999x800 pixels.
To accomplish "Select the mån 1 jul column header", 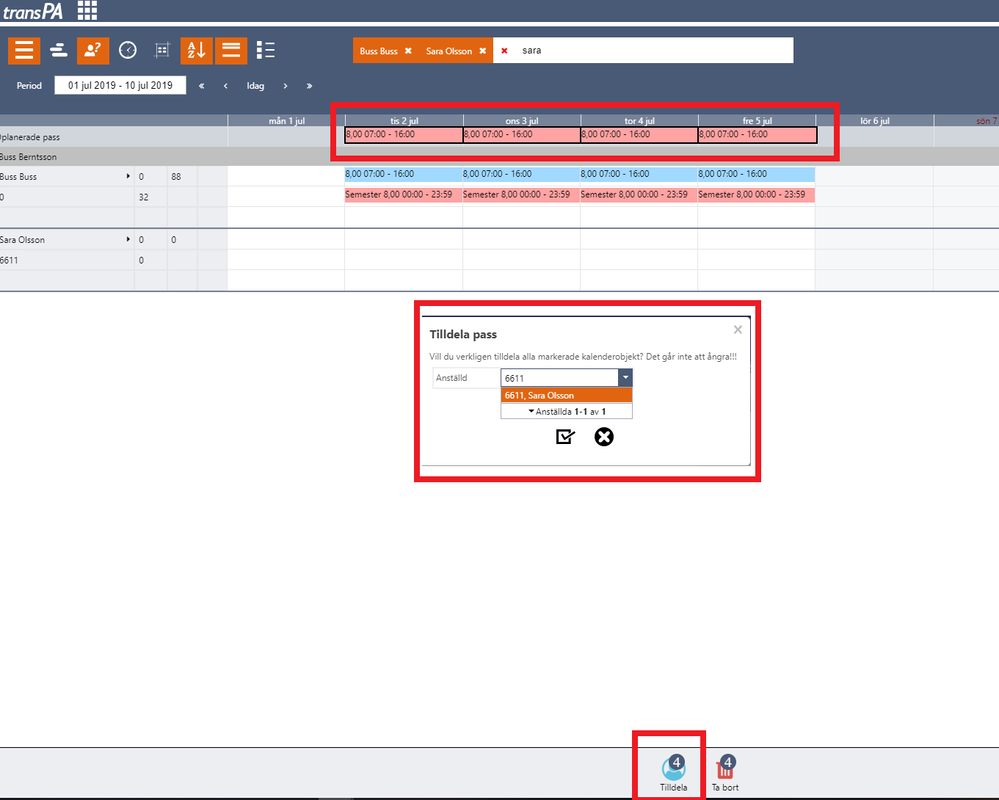I will pos(287,120).
